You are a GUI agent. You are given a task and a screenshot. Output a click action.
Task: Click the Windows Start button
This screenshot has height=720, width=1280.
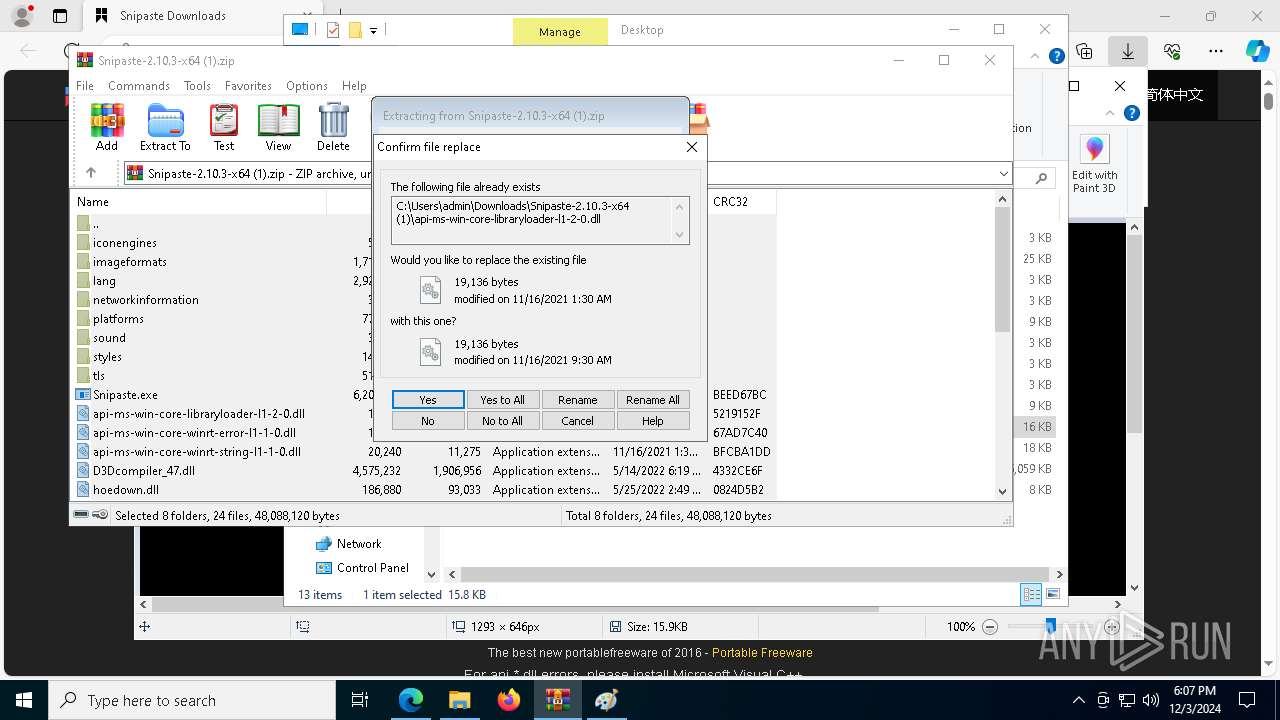click(x=24, y=700)
